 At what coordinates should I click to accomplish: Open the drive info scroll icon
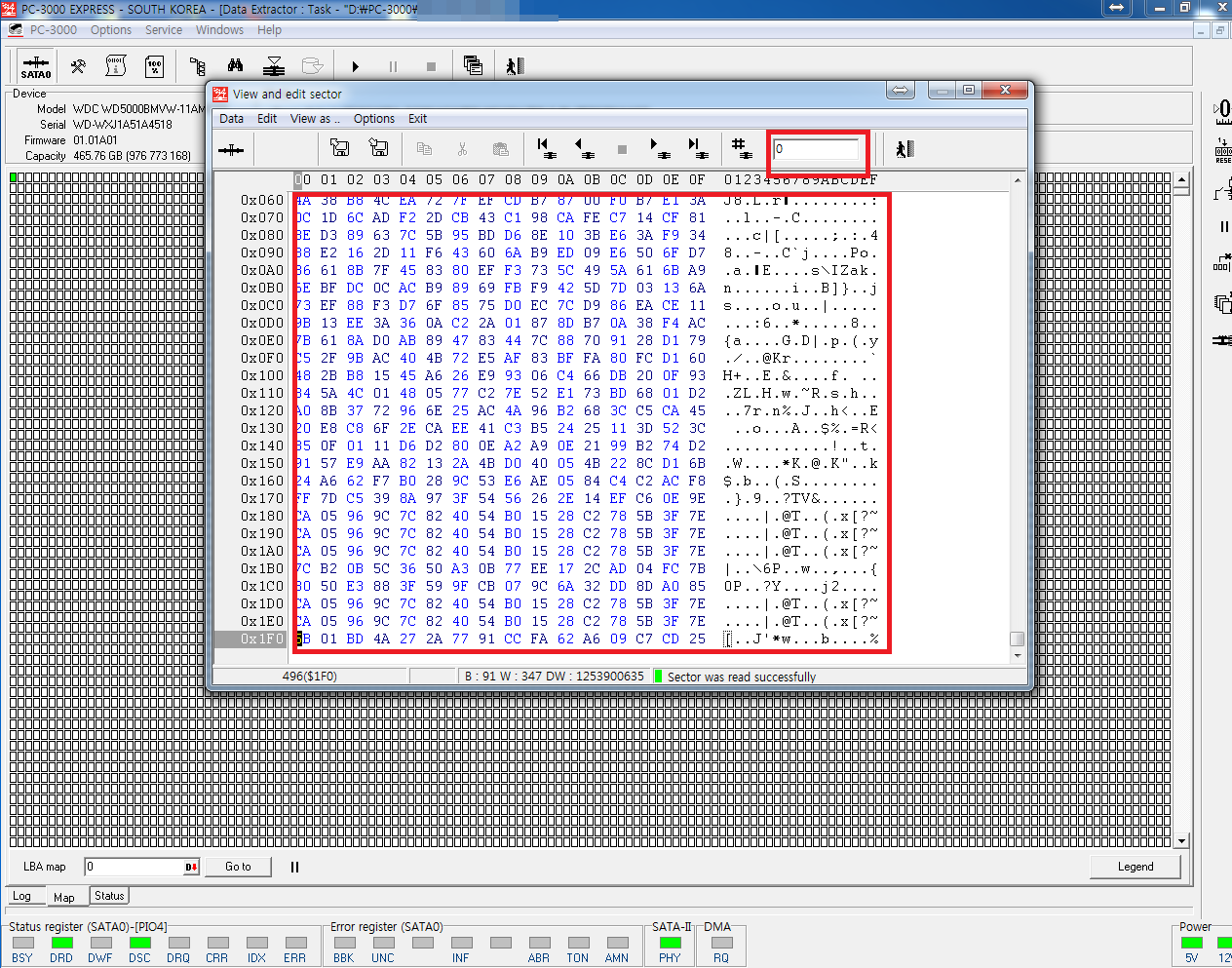point(115,66)
